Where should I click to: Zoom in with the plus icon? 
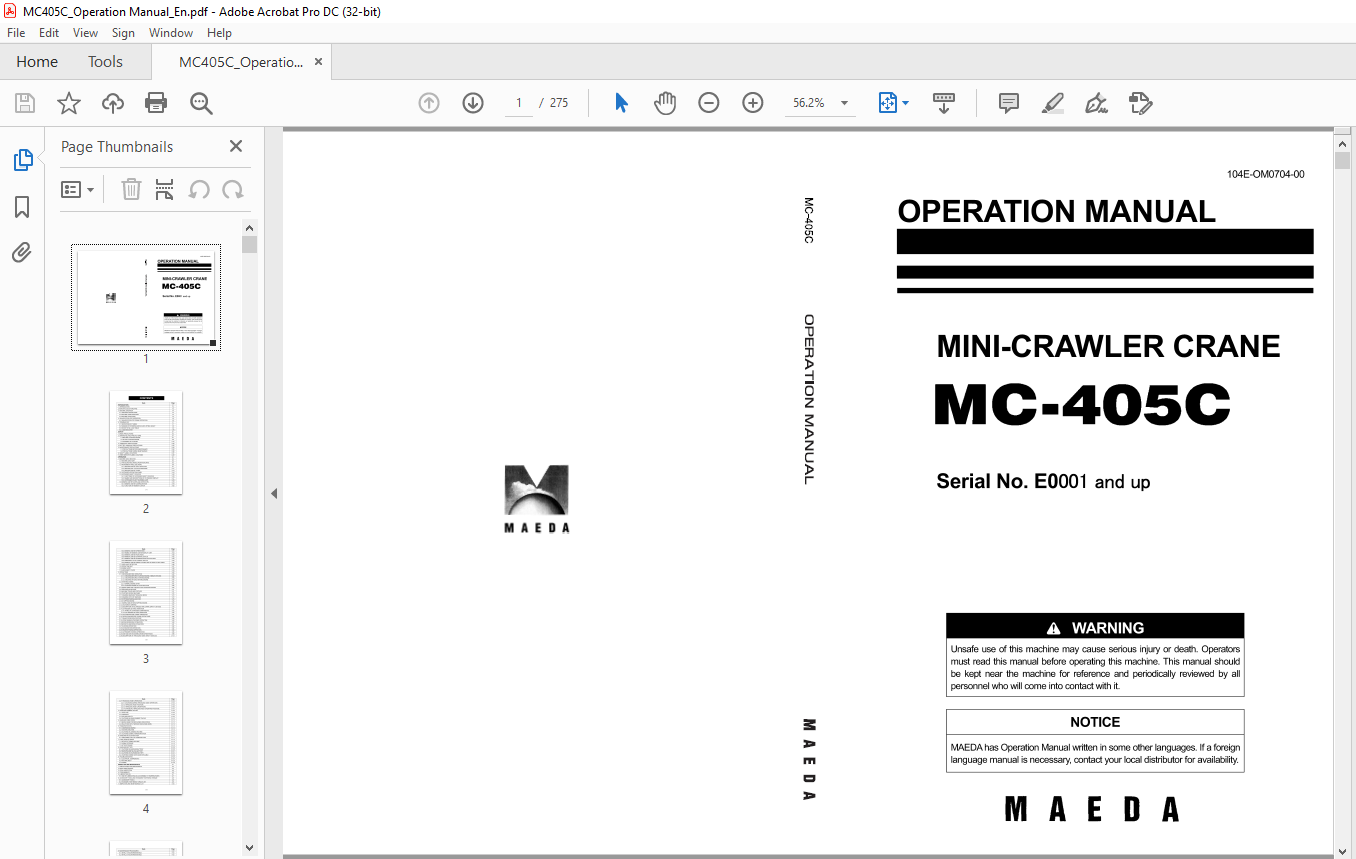(753, 103)
